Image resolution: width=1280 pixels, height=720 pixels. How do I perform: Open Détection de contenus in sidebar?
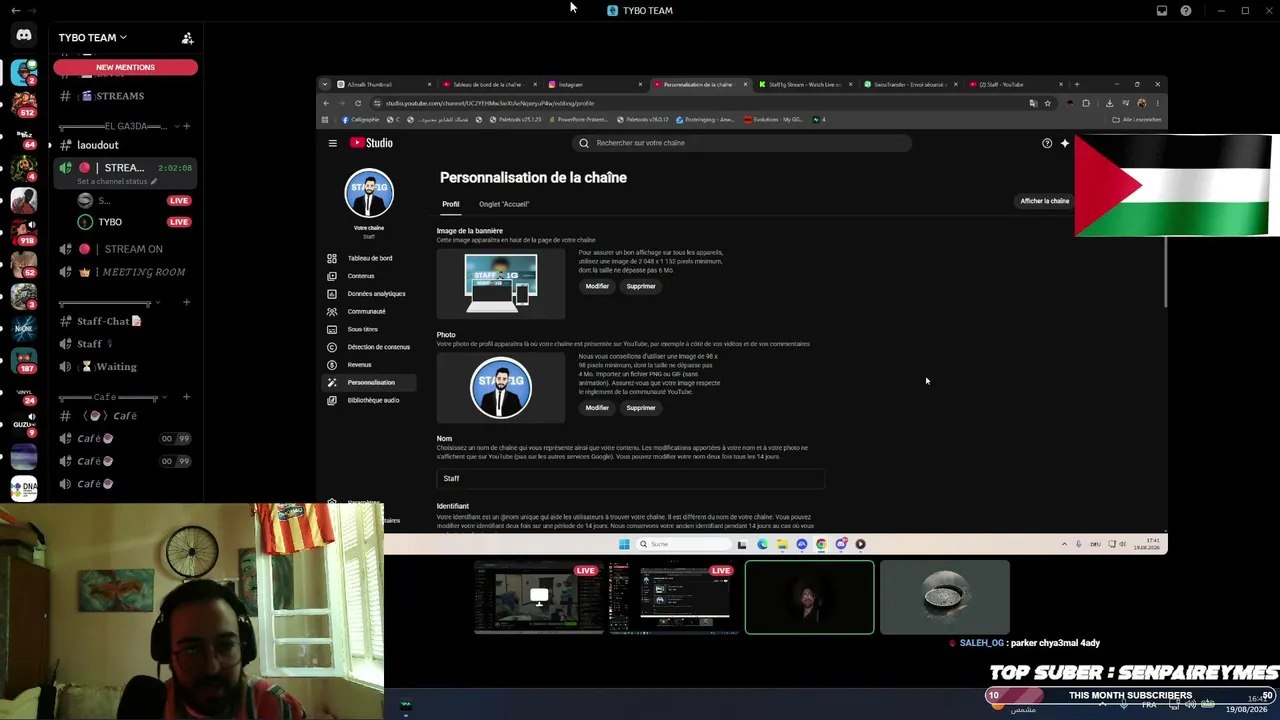369,347
